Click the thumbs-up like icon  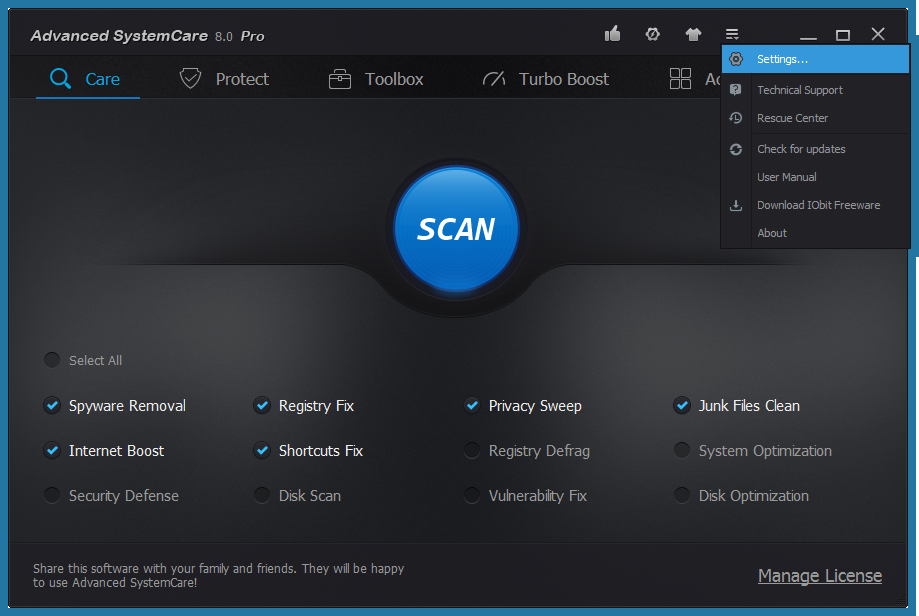point(612,34)
